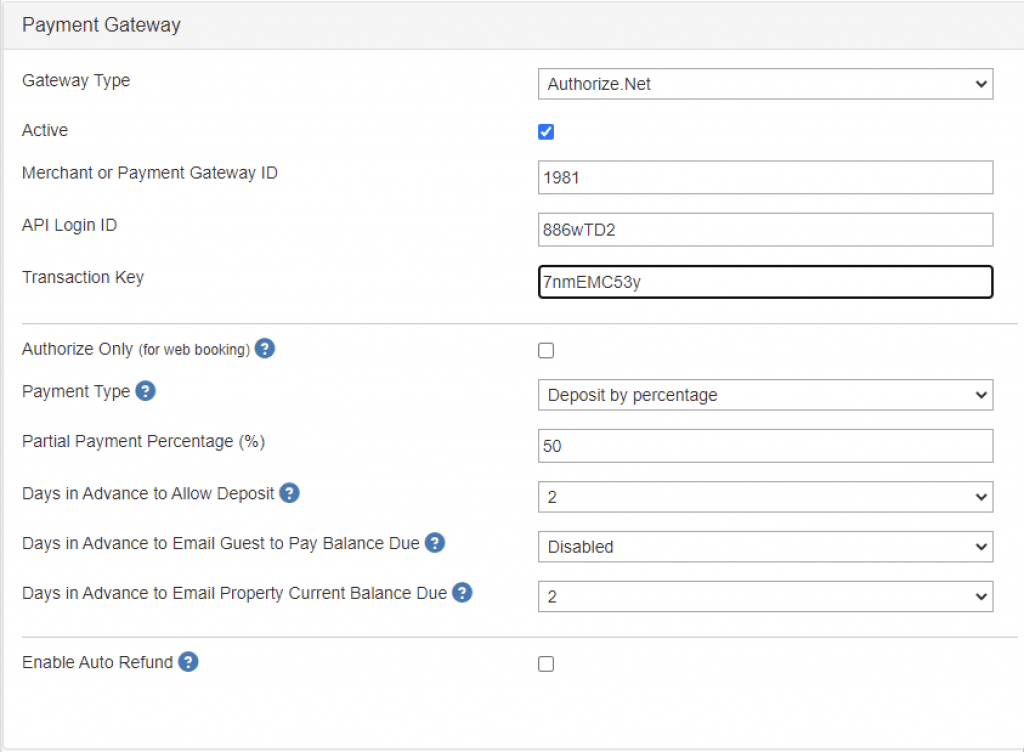The height and width of the screenshot is (752, 1024).
Task: Enable the Authorize Only checkbox
Action: [546, 351]
